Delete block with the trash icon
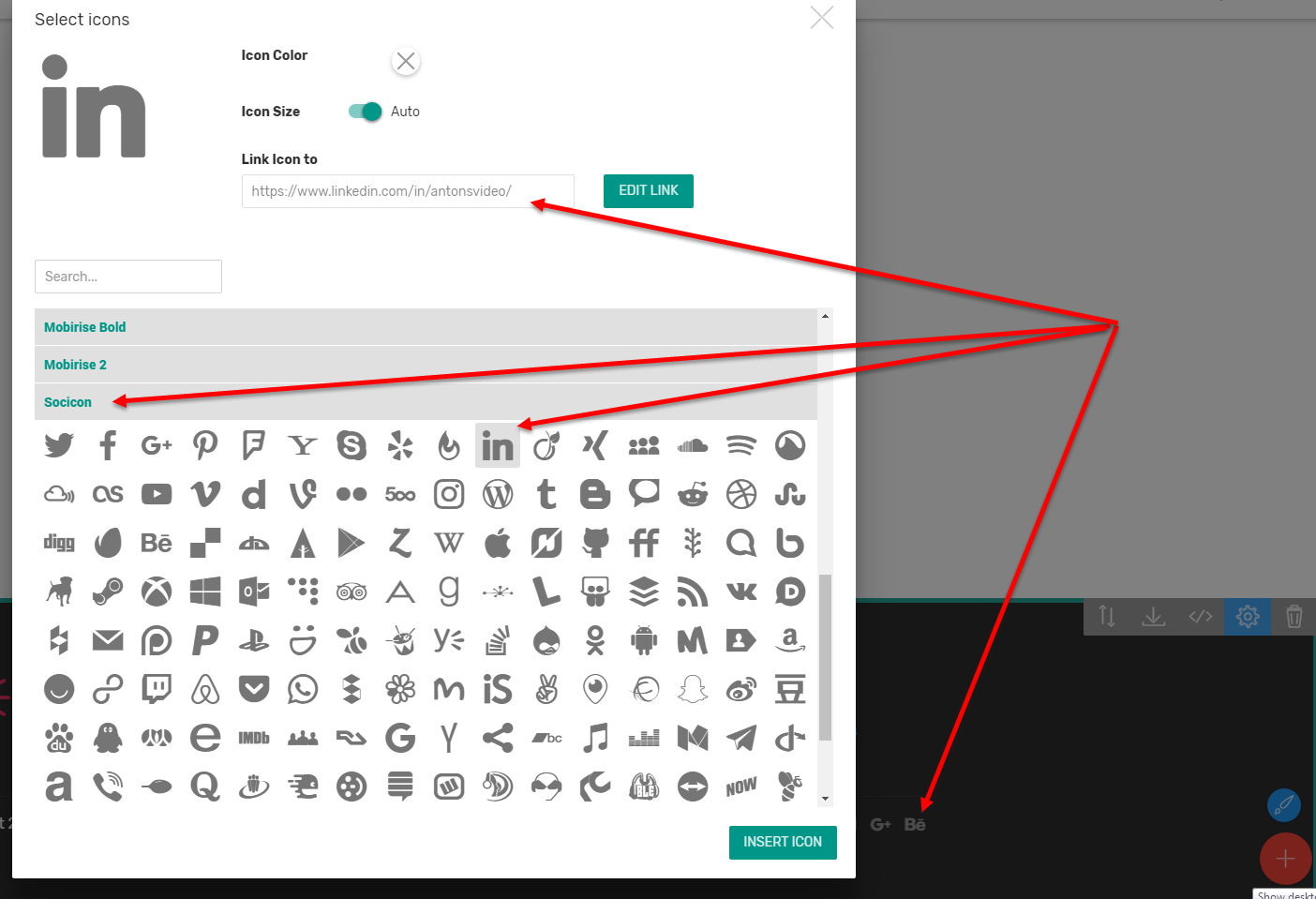The width and height of the screenshot is (1316, 899). (x=1294, y=617)
